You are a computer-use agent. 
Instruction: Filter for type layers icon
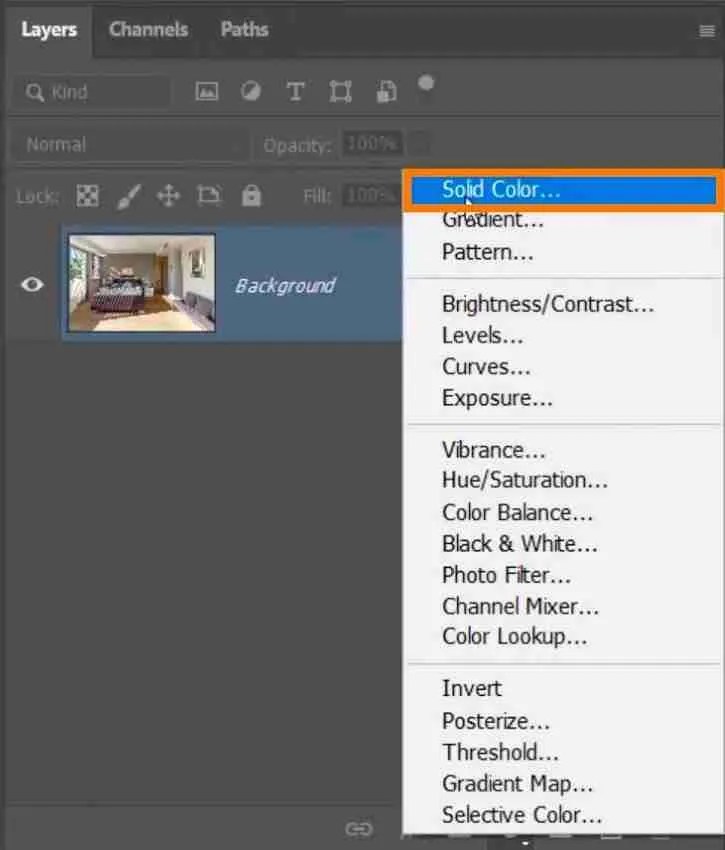click(295, 92)
